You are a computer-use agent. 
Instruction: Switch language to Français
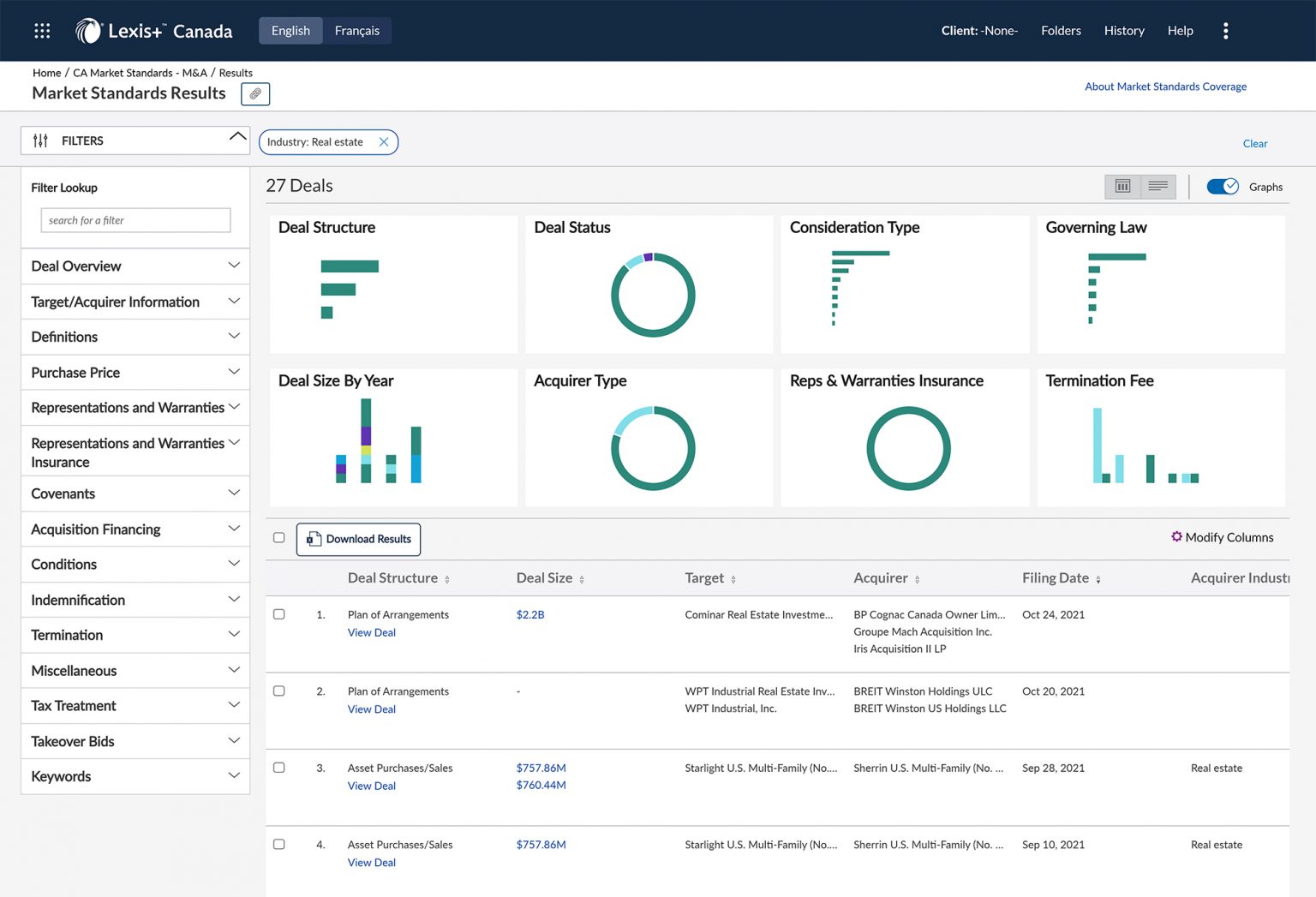click(x=356, y=30)
